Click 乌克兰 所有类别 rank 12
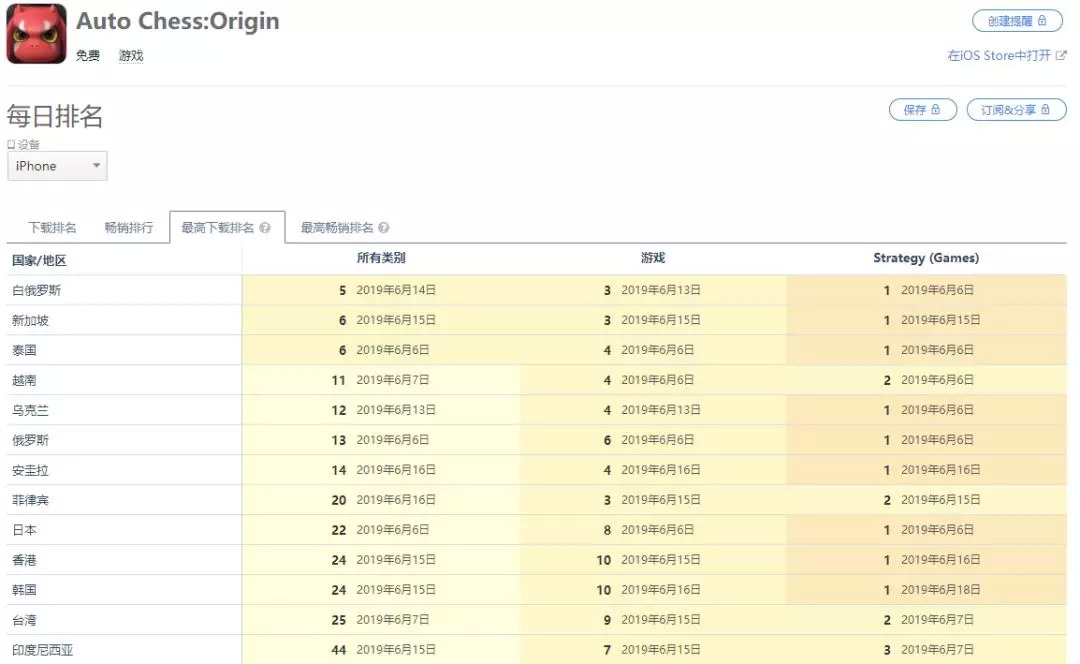Image resolution: width=1080 pixels, height=664 pixels. coord(339,411)
